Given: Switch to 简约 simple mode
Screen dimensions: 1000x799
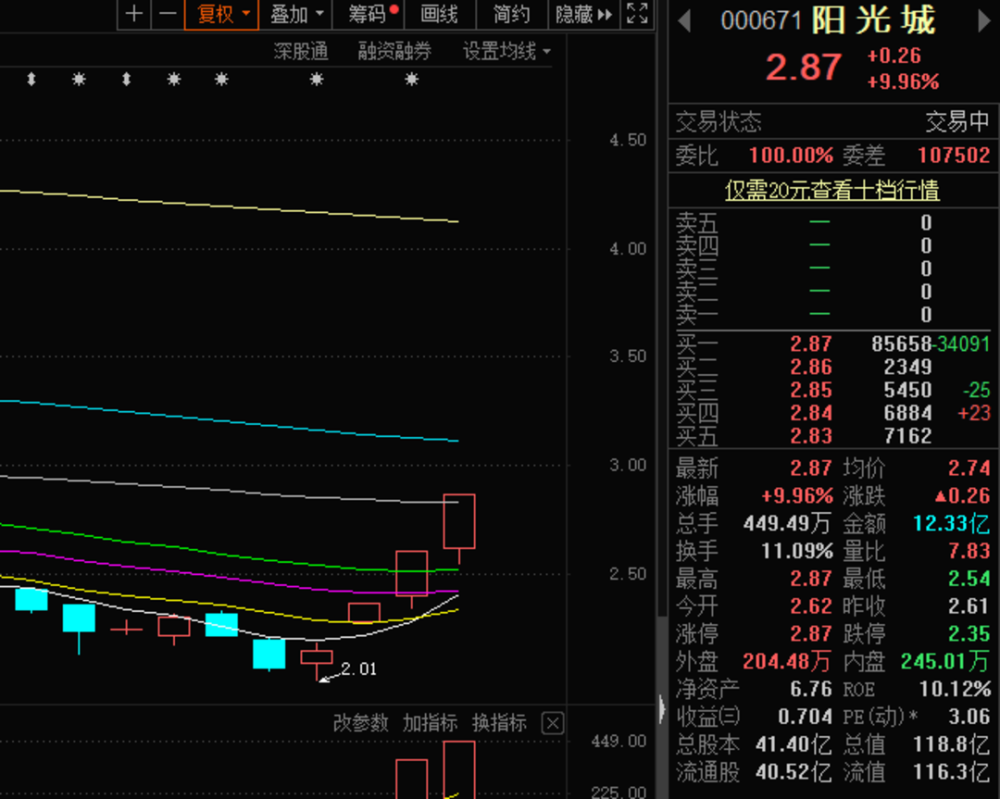Looking at the screenshot, I should coord(511,14).
